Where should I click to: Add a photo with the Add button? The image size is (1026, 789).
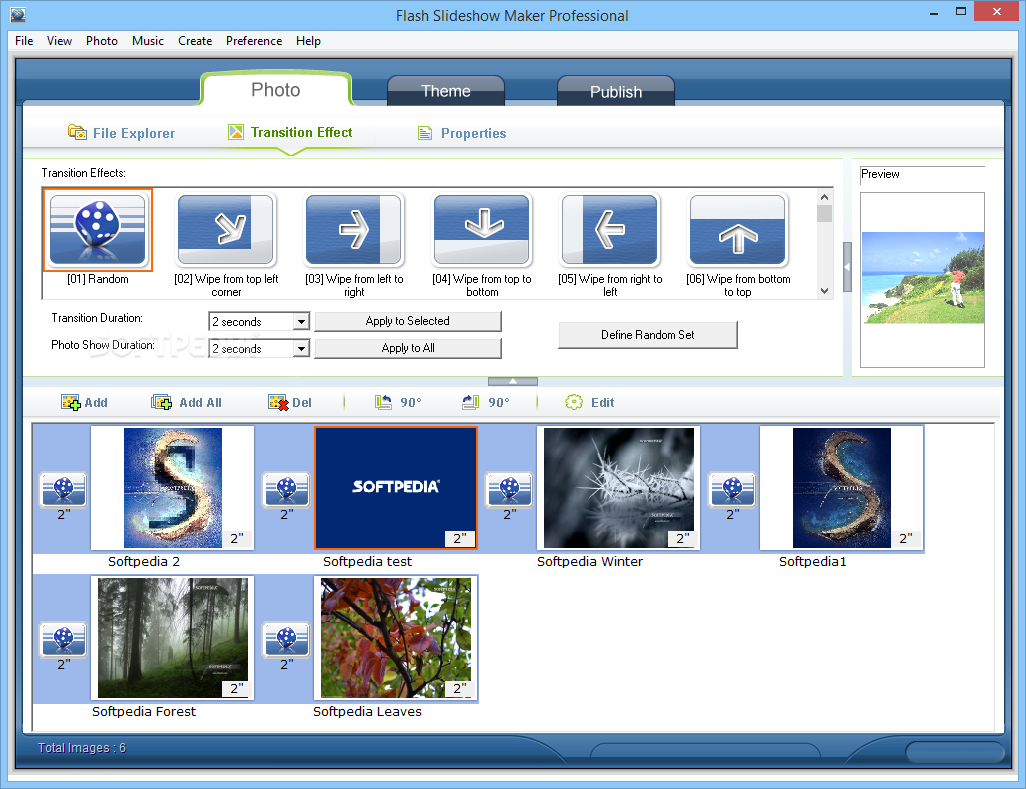[x=84, y=402]
